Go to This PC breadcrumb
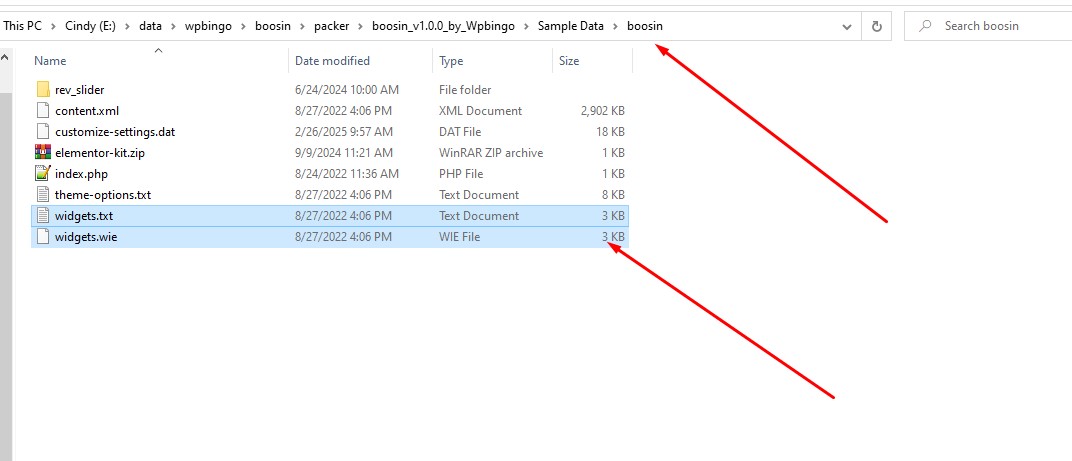 pyautogui.click(x=23, y=26)
